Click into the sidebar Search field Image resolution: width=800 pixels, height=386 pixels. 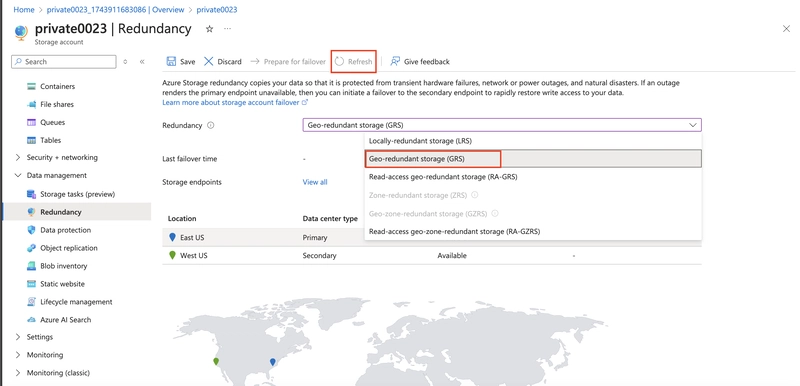64,62
